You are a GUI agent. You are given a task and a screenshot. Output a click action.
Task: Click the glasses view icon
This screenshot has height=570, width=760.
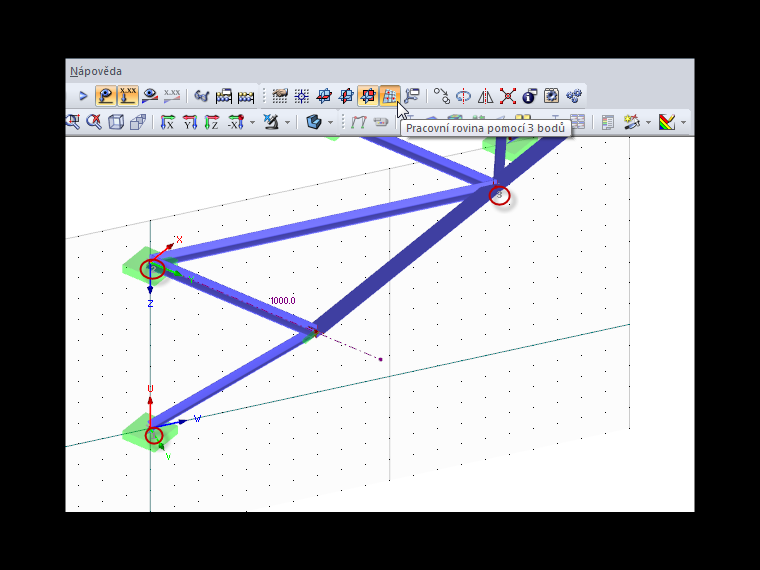tap(201, 96)
